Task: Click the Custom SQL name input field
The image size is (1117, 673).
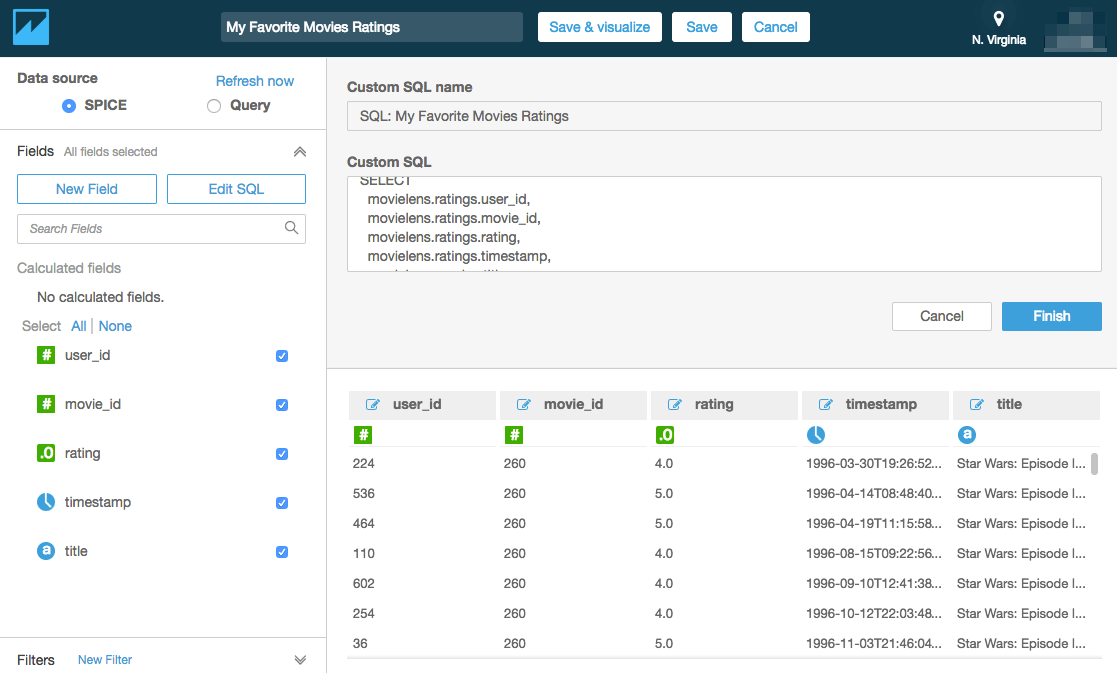Action: [x=724, y=116]
